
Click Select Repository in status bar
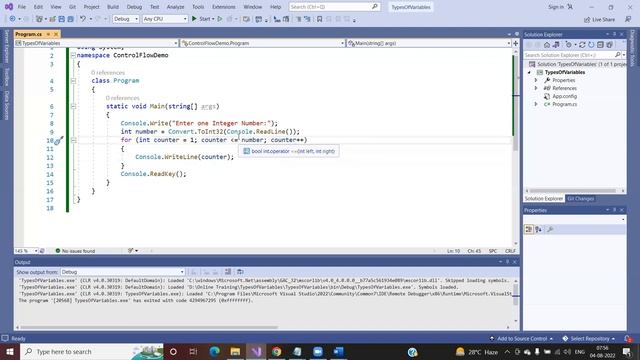589,339
